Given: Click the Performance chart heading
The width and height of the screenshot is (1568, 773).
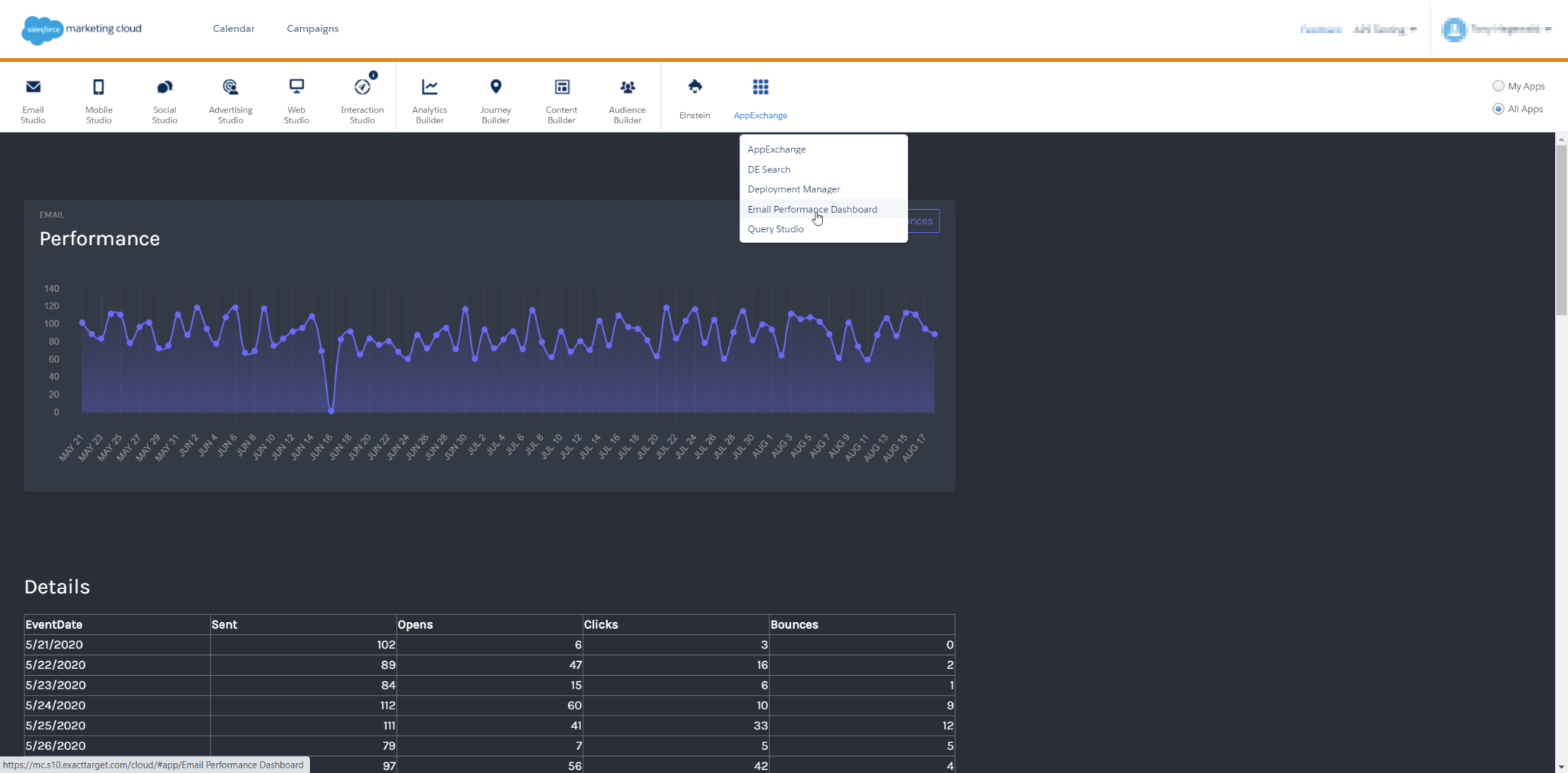Looking at the screenshot, I should tap(100, 239).
